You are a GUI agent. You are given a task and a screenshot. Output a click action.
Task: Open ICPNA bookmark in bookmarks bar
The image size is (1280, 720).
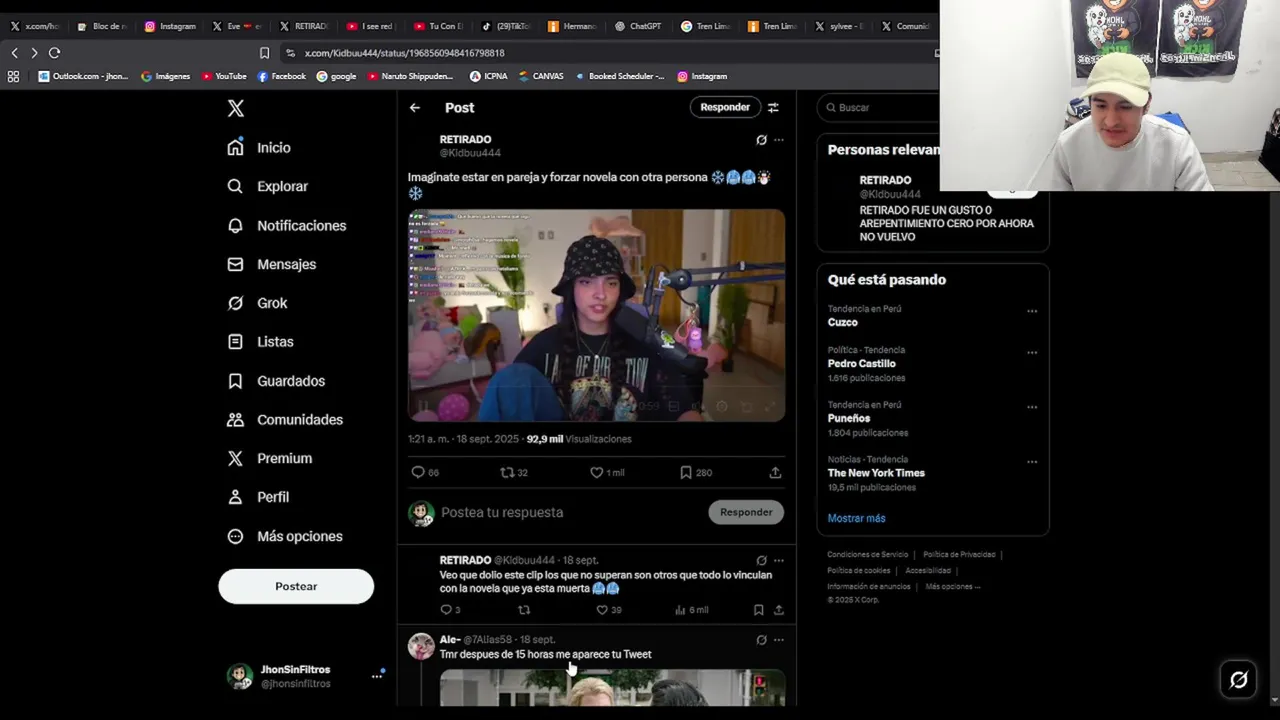pyautogui.click(x=488, y=76)
